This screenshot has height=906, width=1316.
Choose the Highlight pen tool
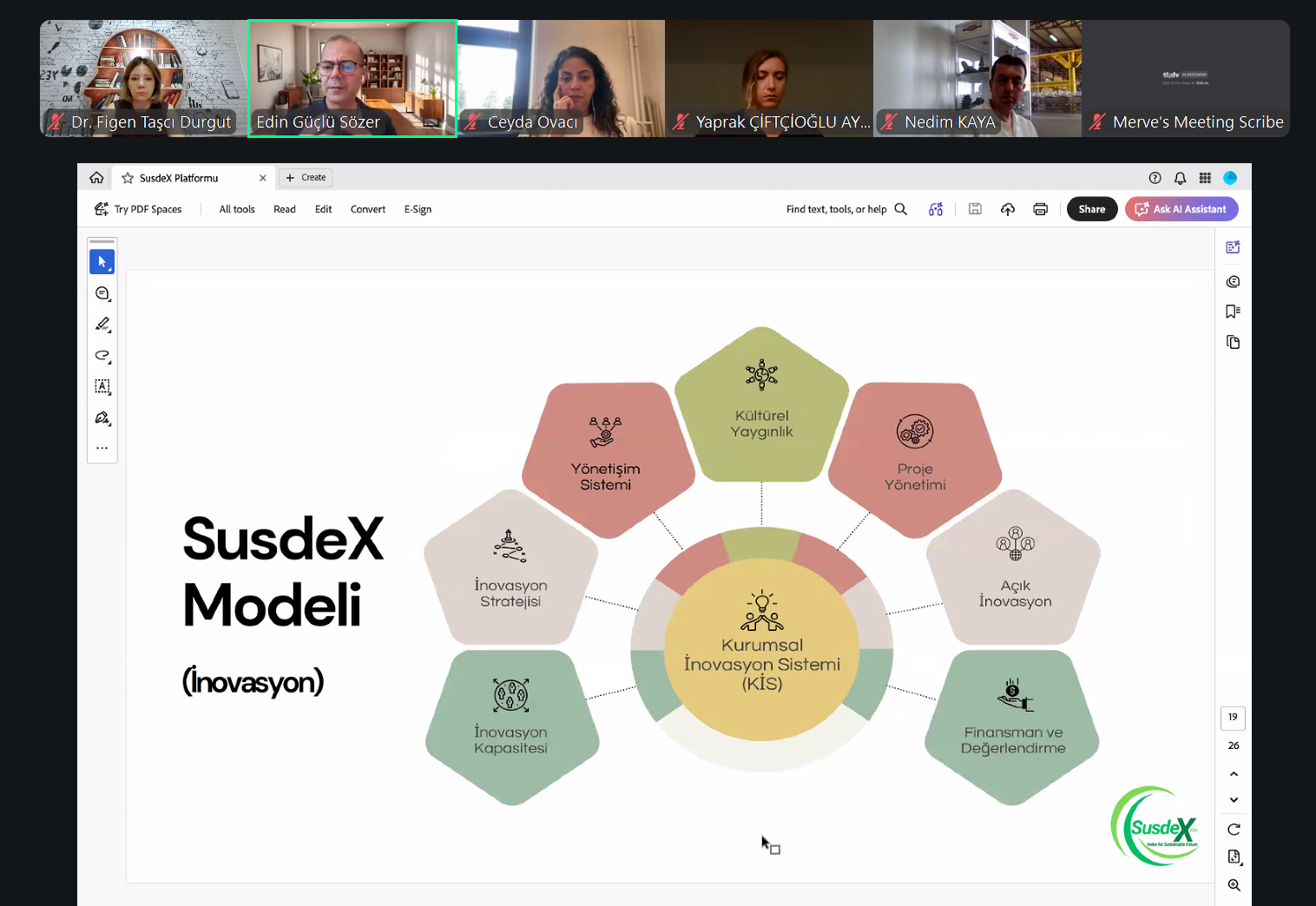coord(102,325)
